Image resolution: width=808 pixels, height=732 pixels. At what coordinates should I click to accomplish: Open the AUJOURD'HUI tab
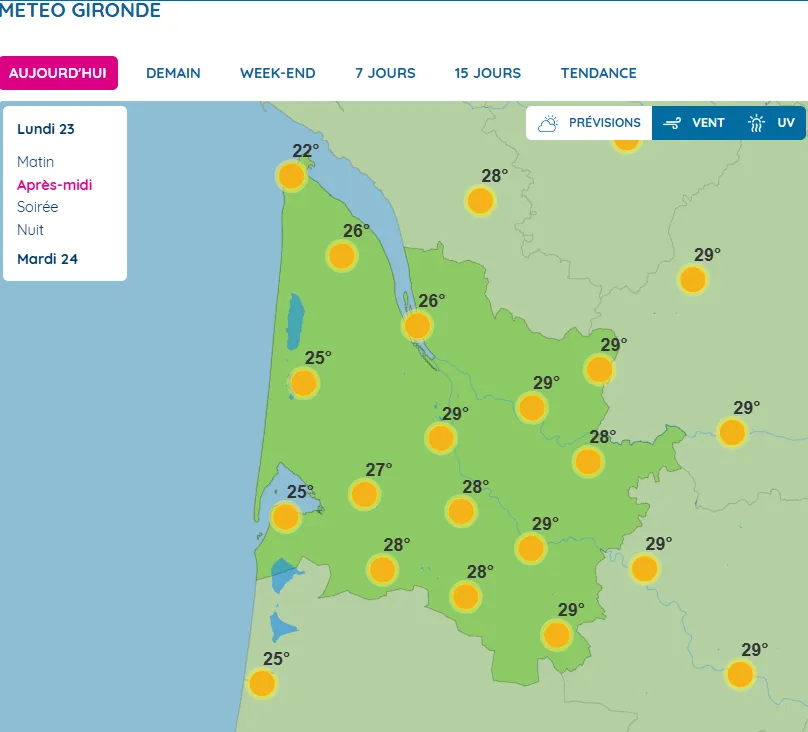[x=59, y=73]
